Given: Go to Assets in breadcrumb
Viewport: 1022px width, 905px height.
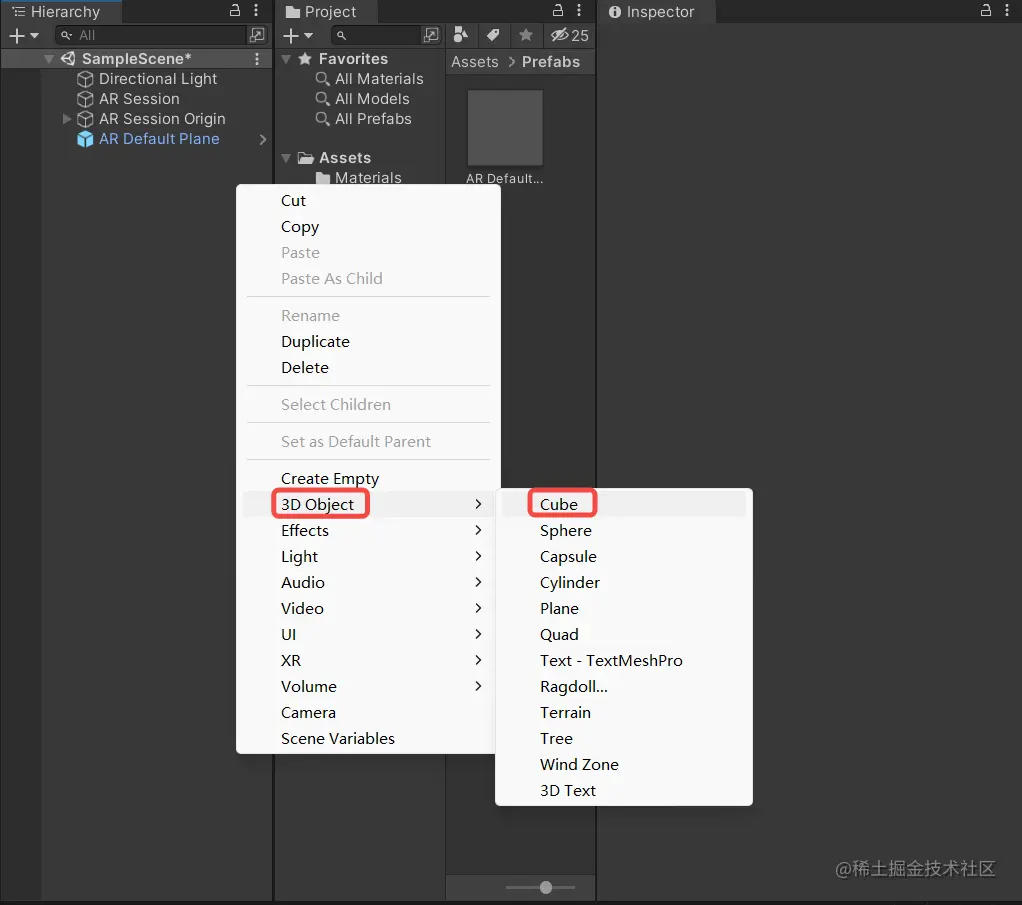Looking at the screenshot, I should pos(474,62).
